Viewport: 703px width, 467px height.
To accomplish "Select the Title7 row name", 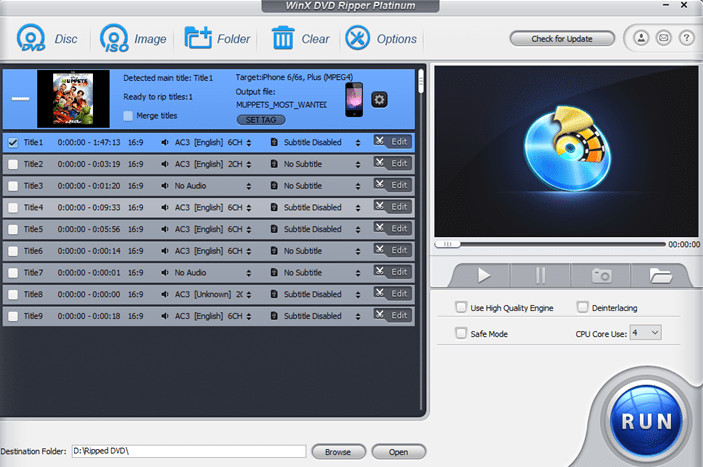I will [x=33, y=272].
